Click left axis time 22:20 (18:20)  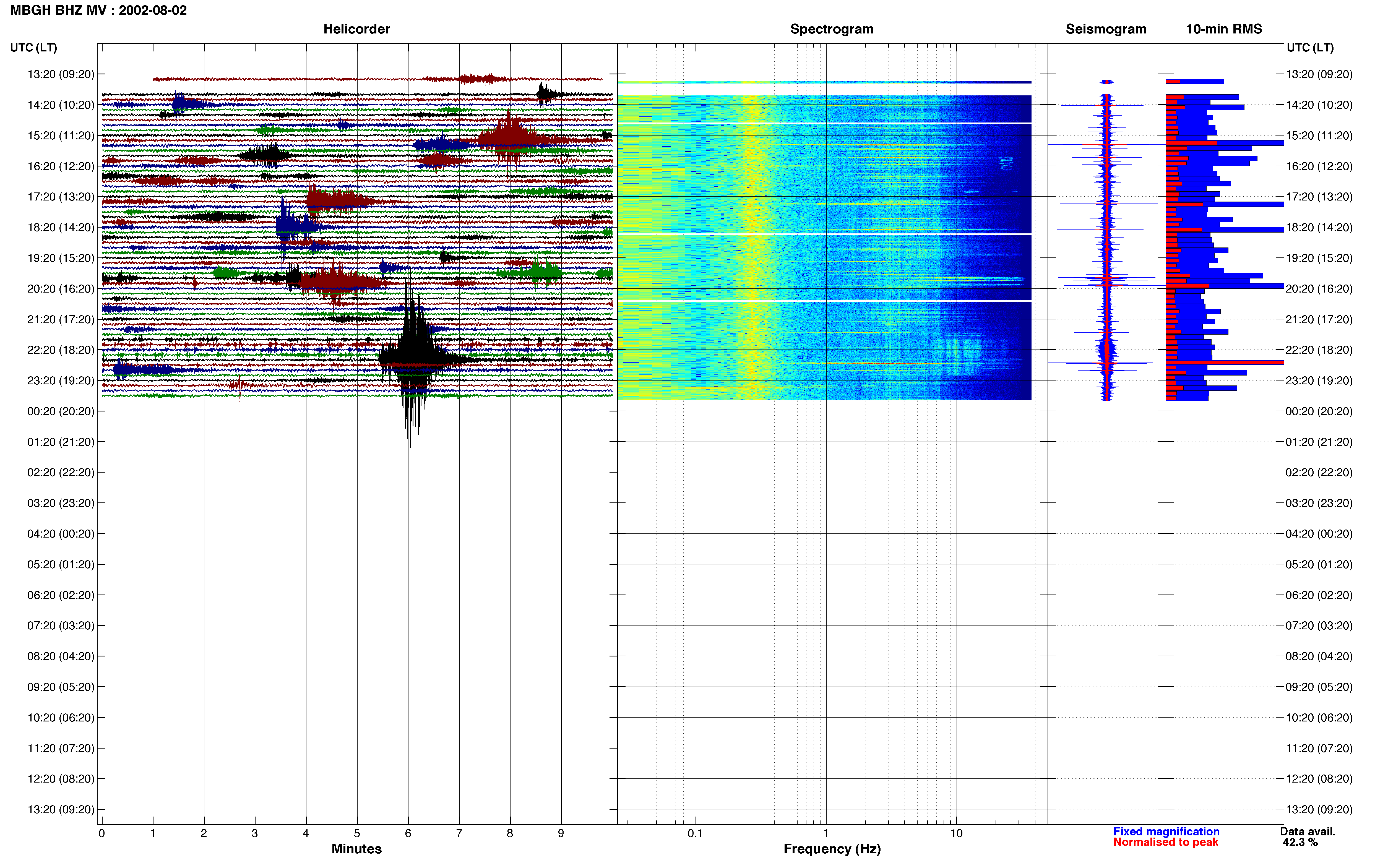pos(61,350)
